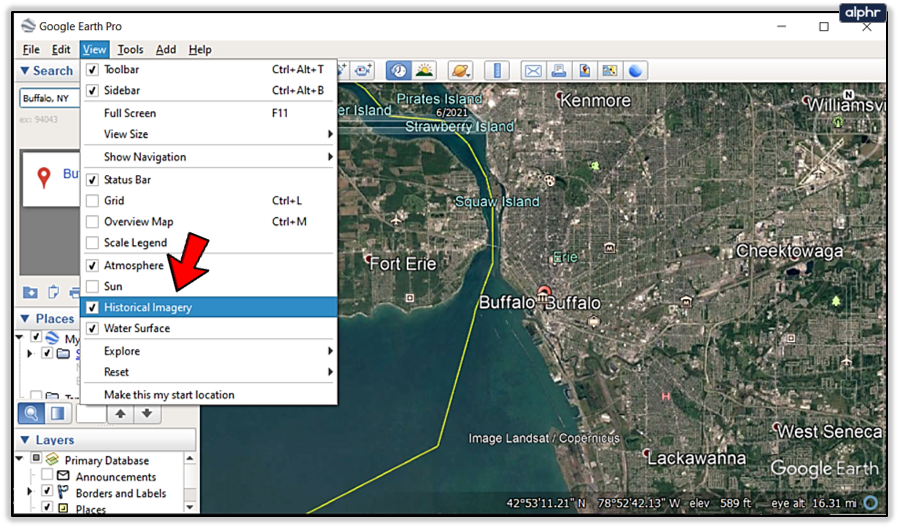Open the Edit menu
The height and width of the screenshot is (528, 899).
[61, 49]
